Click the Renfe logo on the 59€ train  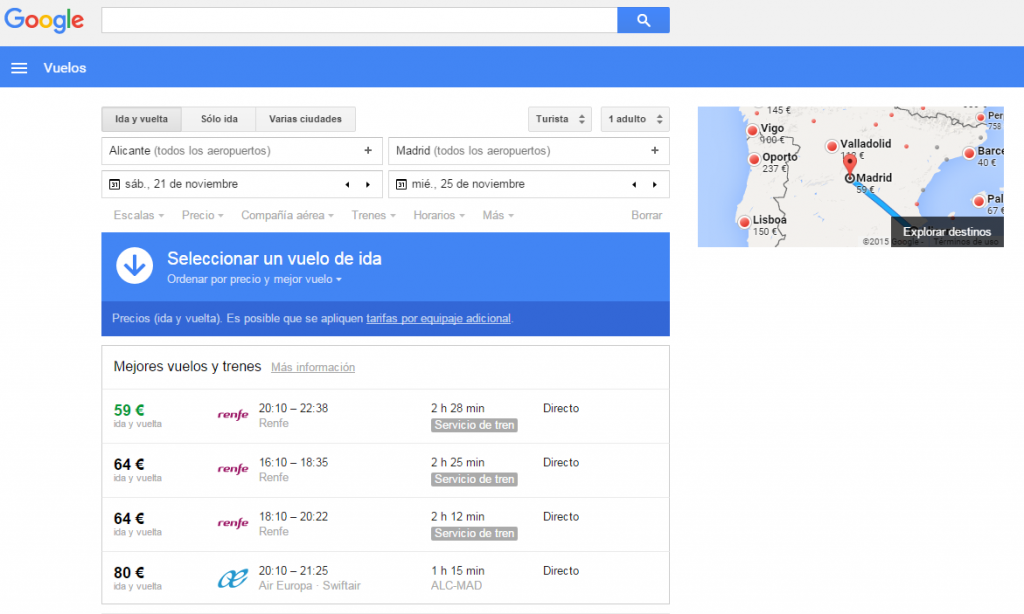click(x=232, y=414)
